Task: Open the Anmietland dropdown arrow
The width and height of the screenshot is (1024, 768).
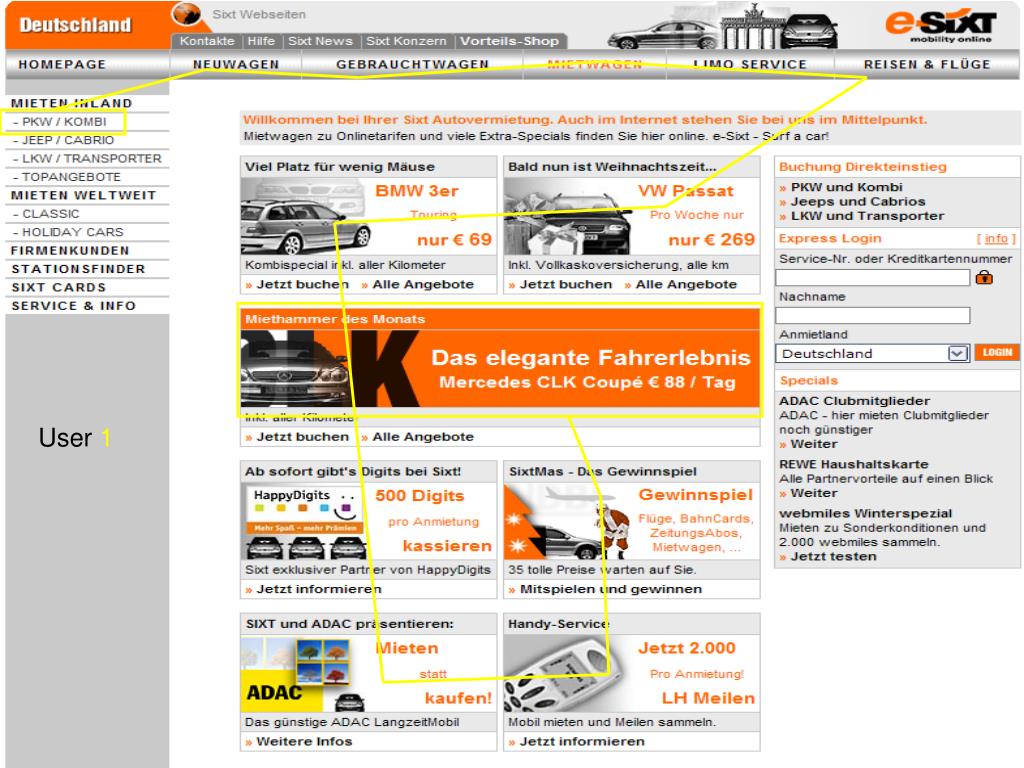Action: coord(957,353)
